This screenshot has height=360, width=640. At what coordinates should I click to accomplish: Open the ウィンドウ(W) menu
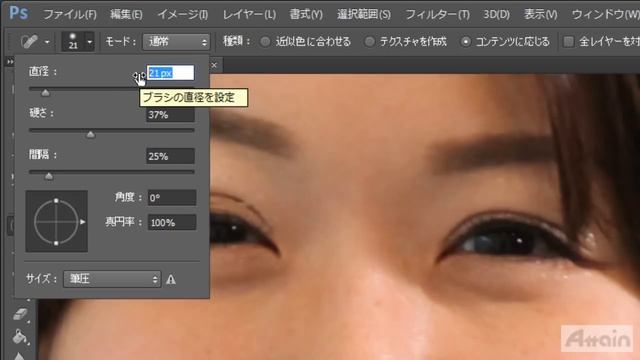(605, 15)
